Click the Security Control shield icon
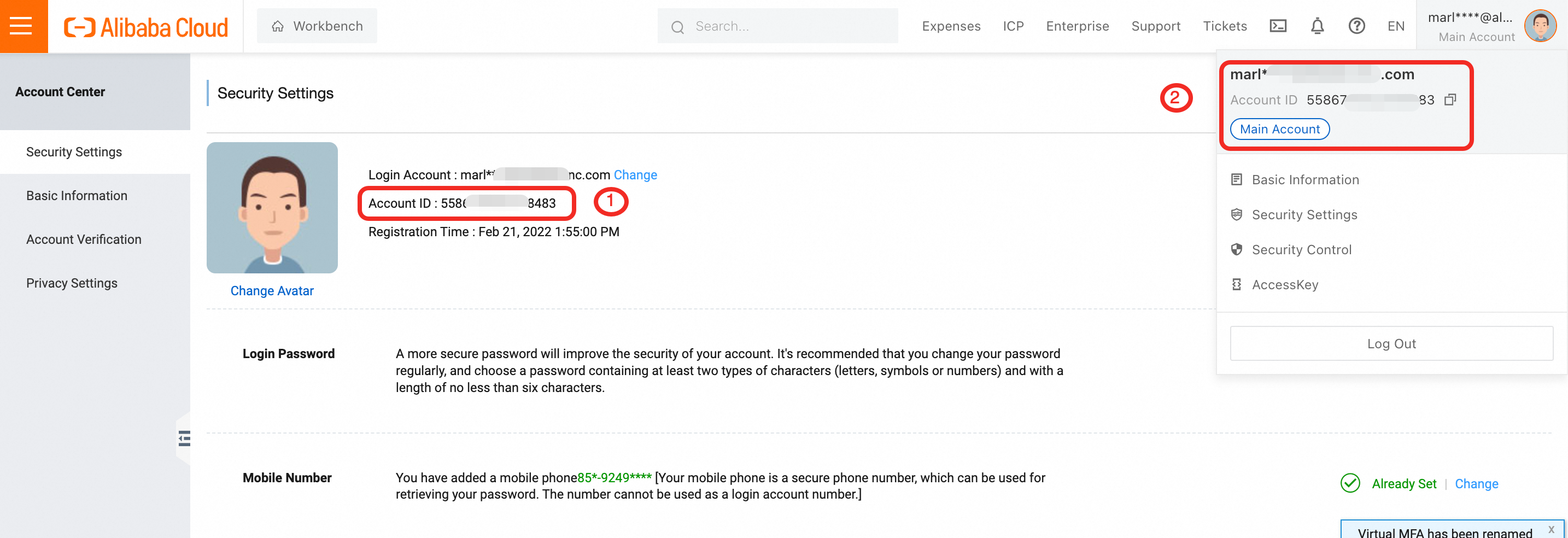Viewport: 1568px width, 538px height. [1236, 249]
